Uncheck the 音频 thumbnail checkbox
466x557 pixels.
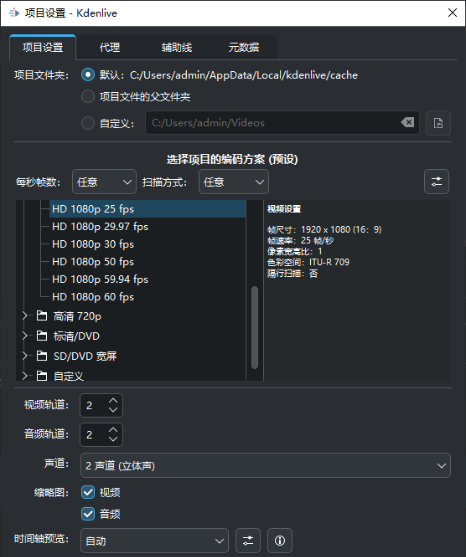coord(88,514)
